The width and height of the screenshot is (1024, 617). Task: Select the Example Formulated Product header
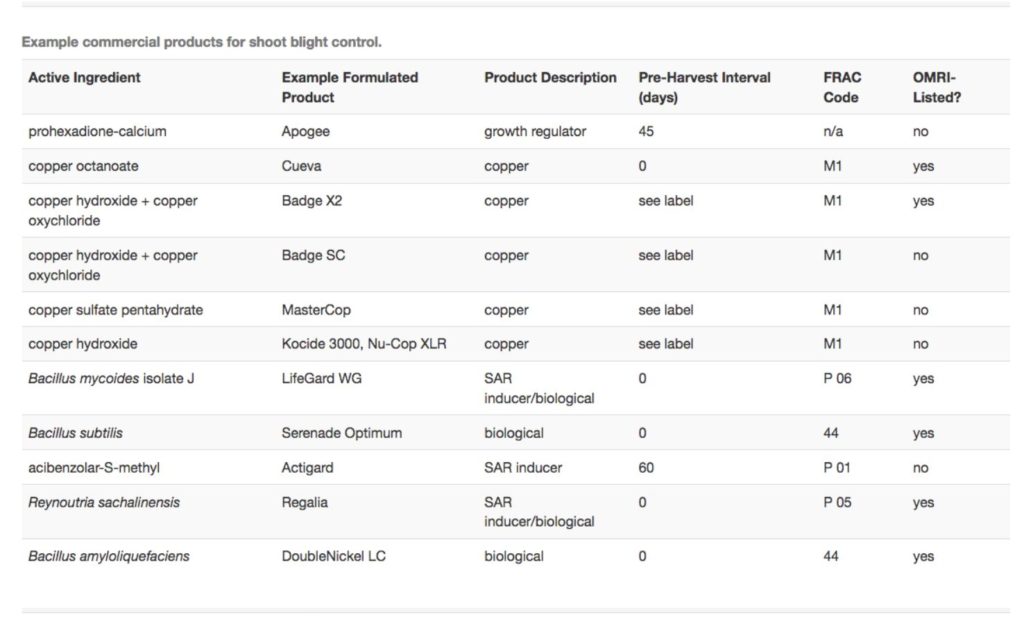(349, 87)
